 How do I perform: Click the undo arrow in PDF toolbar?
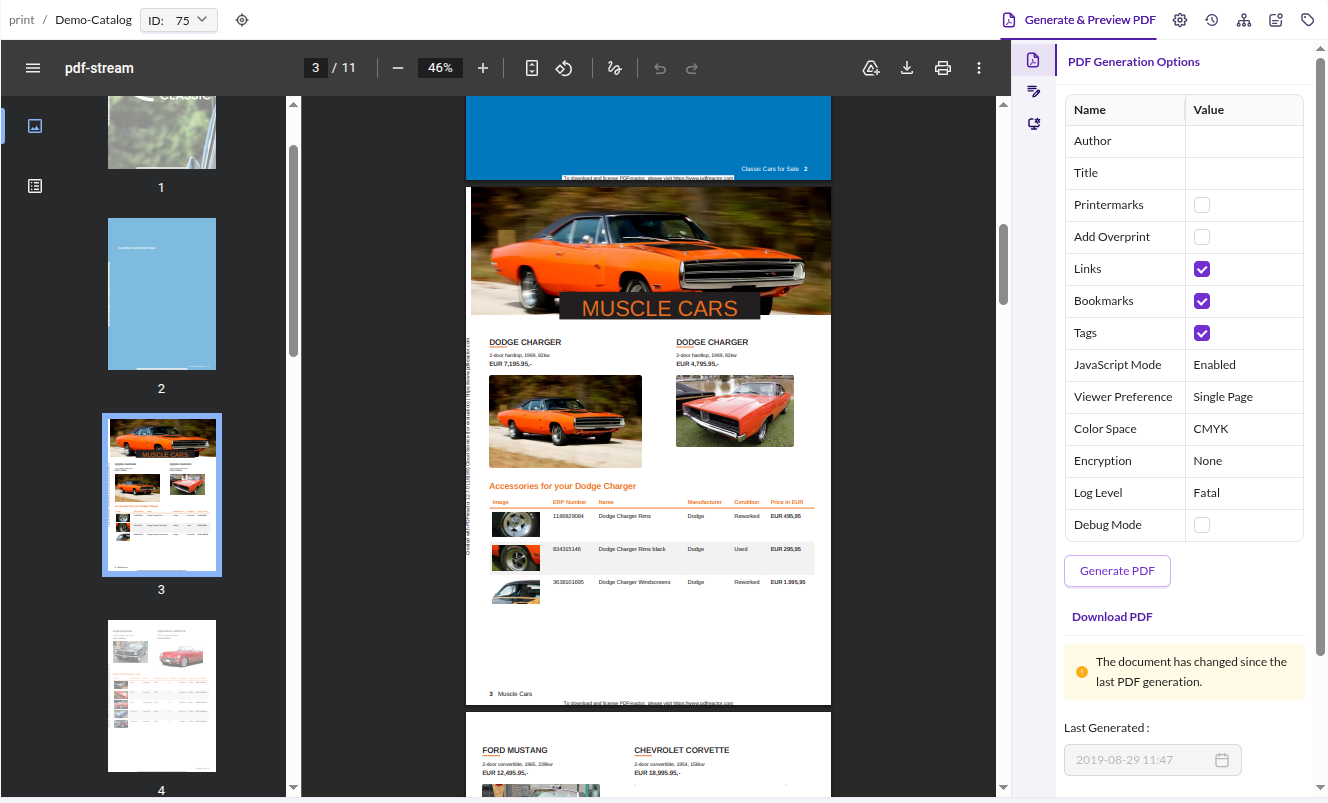[660, 68]
